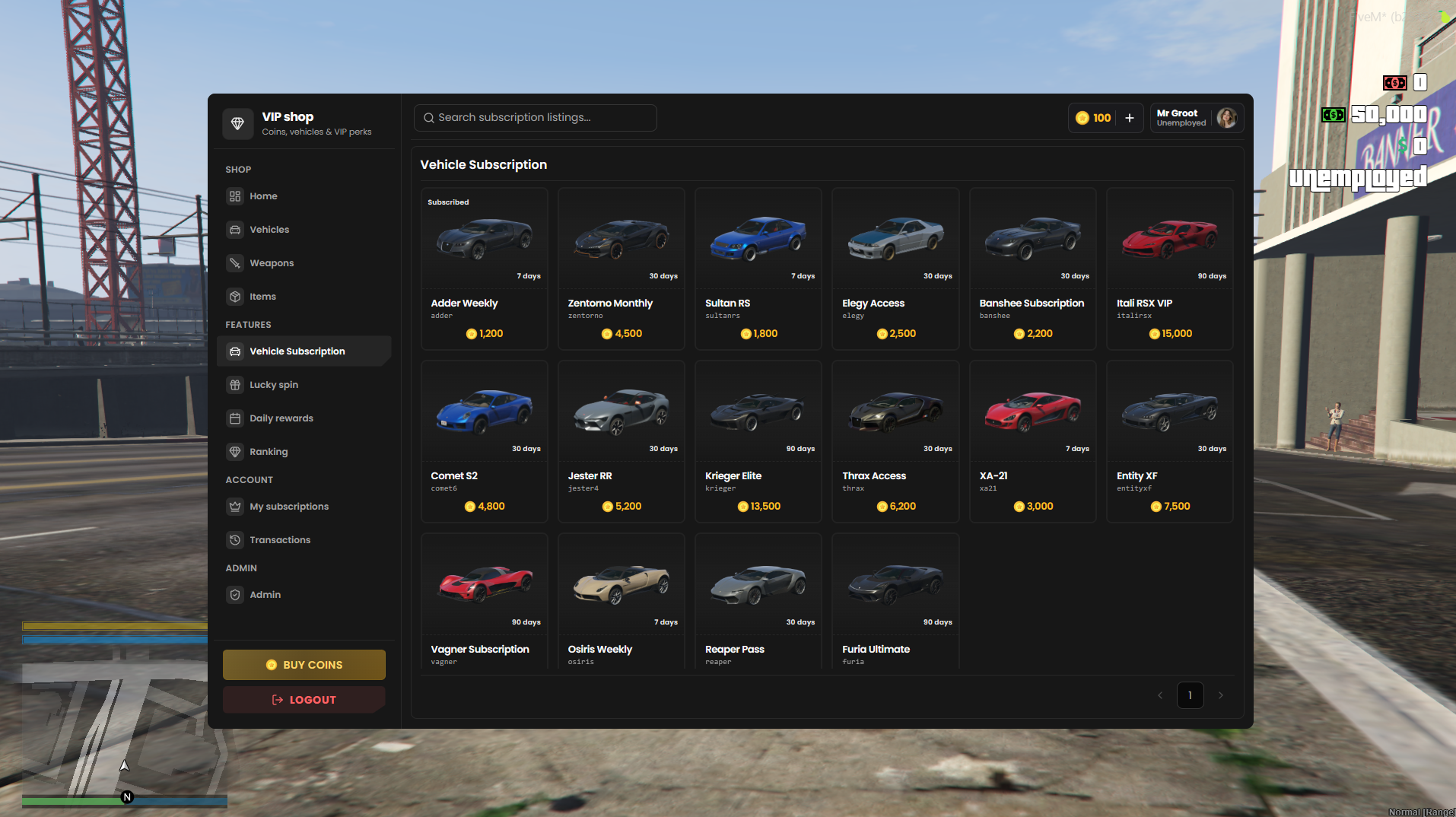Click the search magnifier icon

coord(429,118)
